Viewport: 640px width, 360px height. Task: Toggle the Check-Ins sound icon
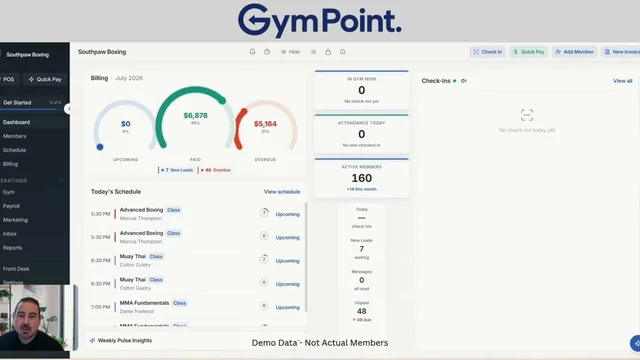click(464, 81)
